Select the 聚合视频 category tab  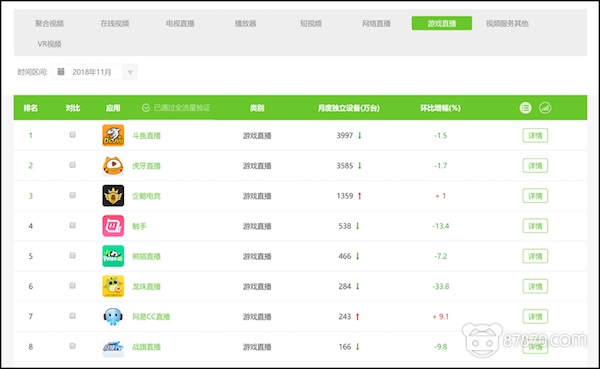49,23
